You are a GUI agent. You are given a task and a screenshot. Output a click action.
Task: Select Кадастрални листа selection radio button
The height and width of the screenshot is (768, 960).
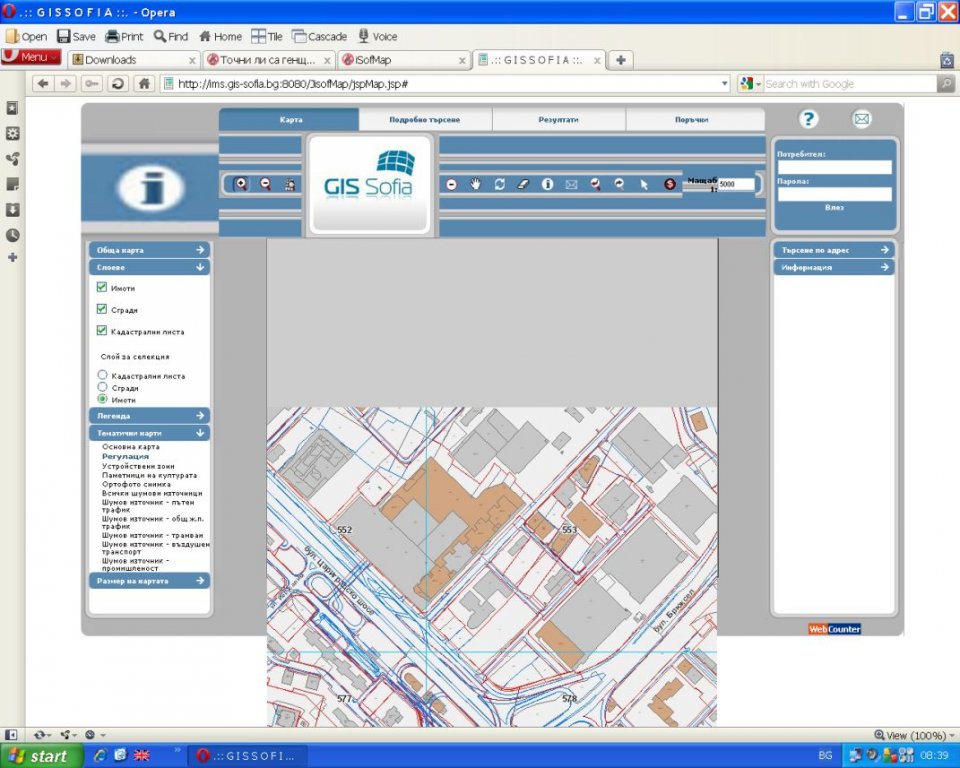coord(102,375)
